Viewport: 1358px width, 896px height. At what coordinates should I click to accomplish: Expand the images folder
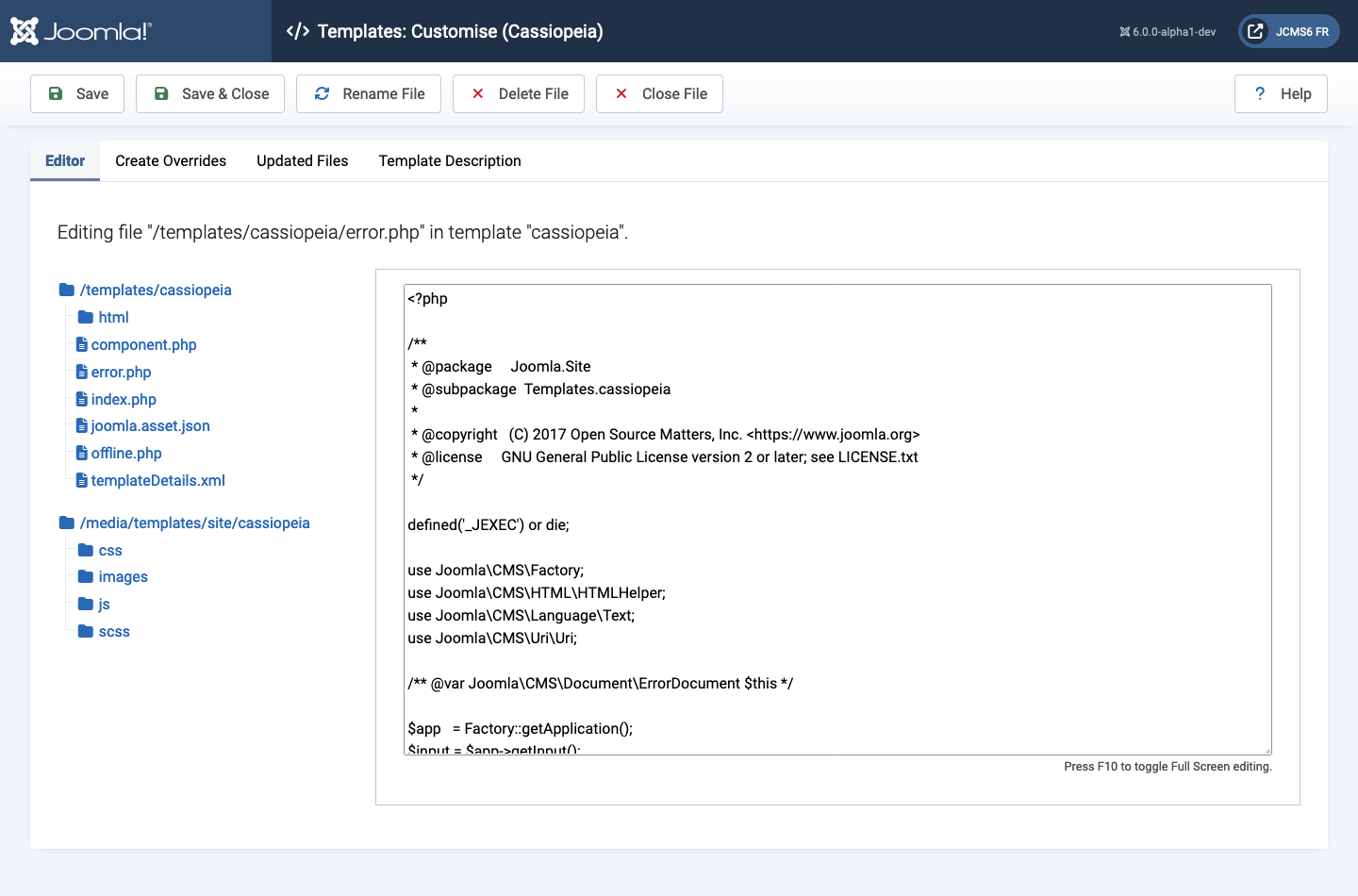pos(112,576)
